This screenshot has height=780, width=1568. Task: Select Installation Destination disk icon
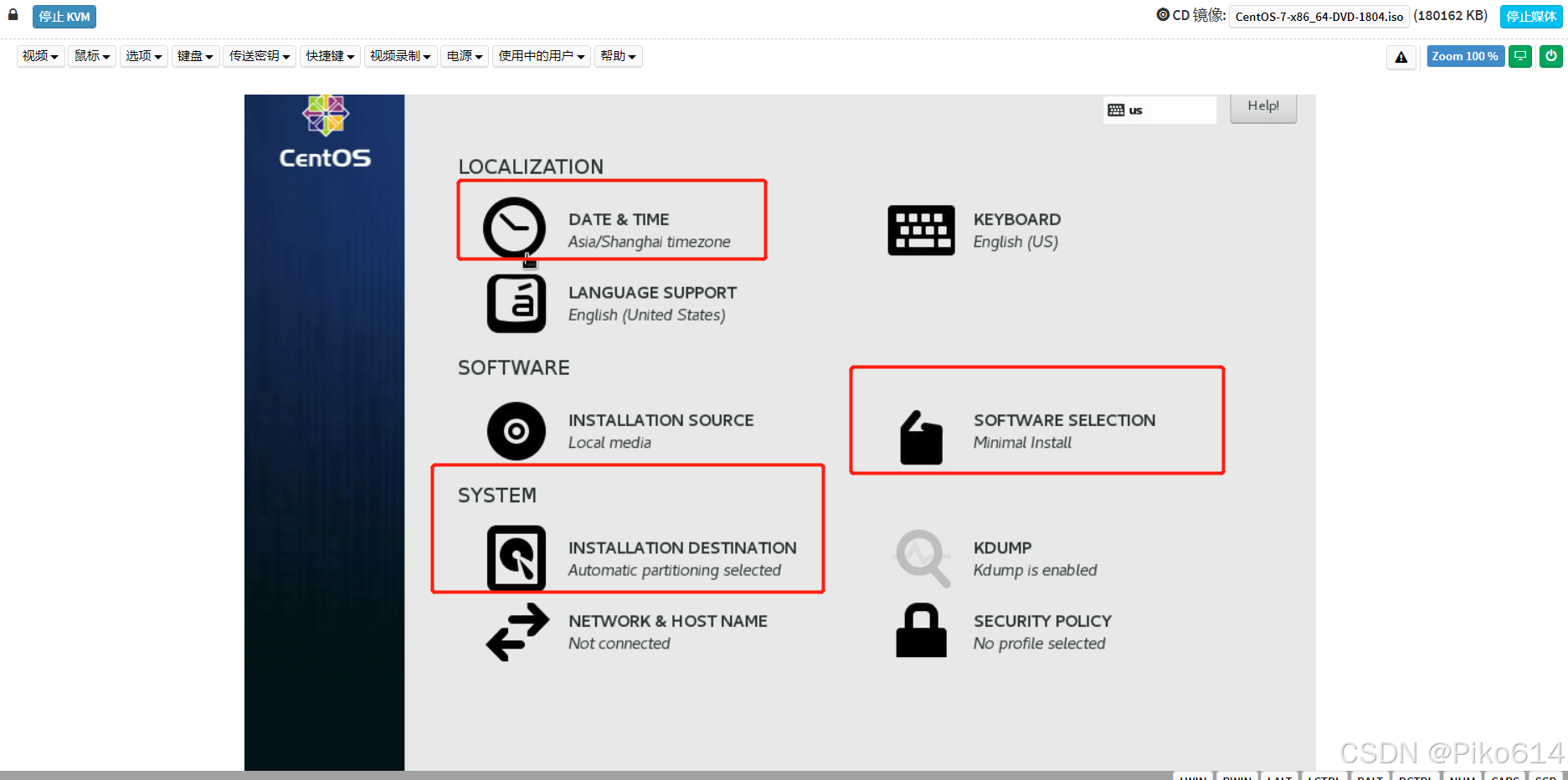point(516,558)
